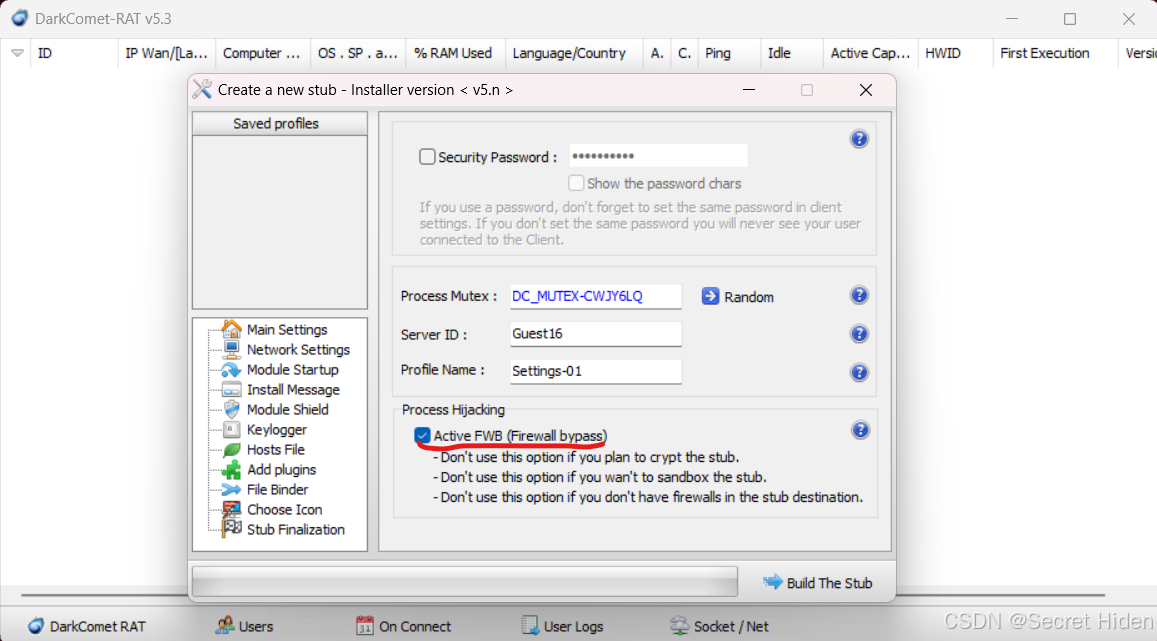The height and width of the screenshot is (641, 1157).
Task: Sort by HWID column header
Action: (955, 53)
